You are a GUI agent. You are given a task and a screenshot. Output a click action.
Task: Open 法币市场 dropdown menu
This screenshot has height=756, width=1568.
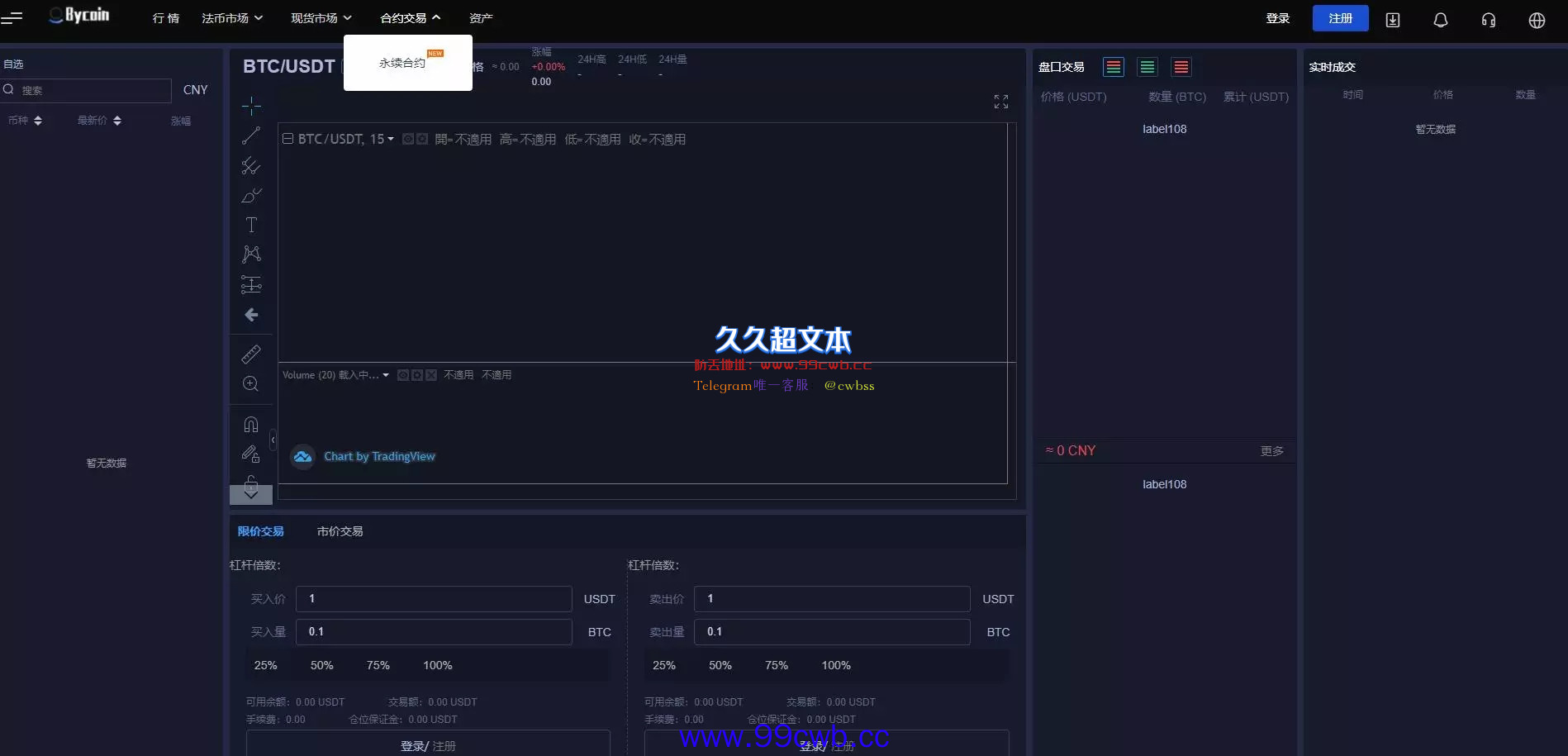pos(232,18)
